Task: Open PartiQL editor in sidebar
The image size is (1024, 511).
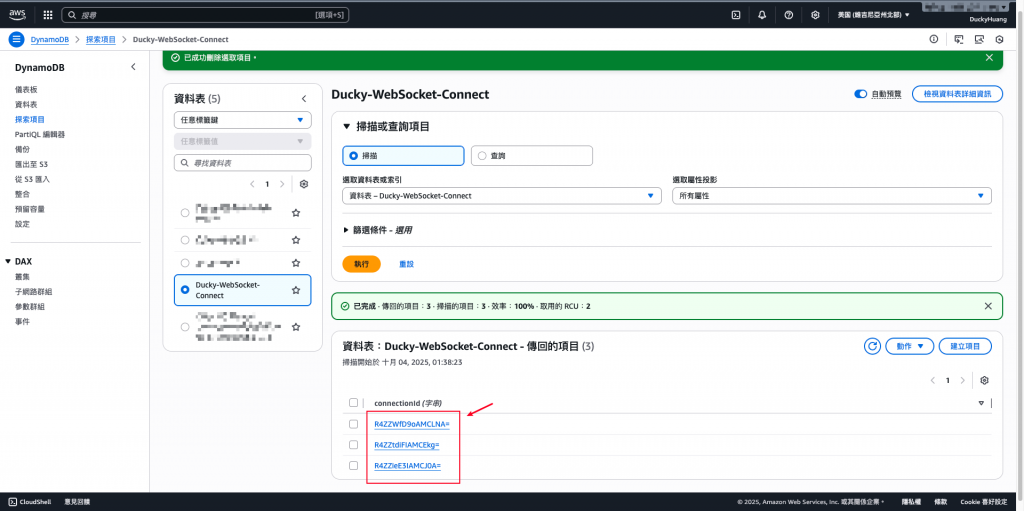Action: [40, 135]
